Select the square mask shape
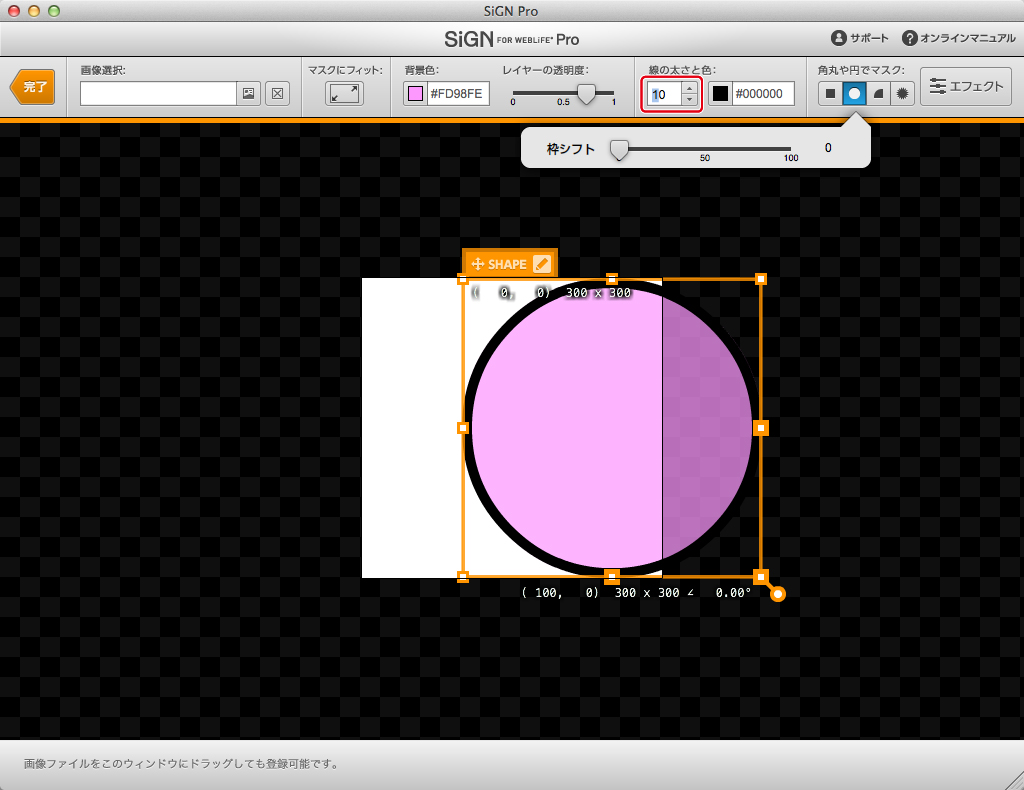 pos(830,93)
